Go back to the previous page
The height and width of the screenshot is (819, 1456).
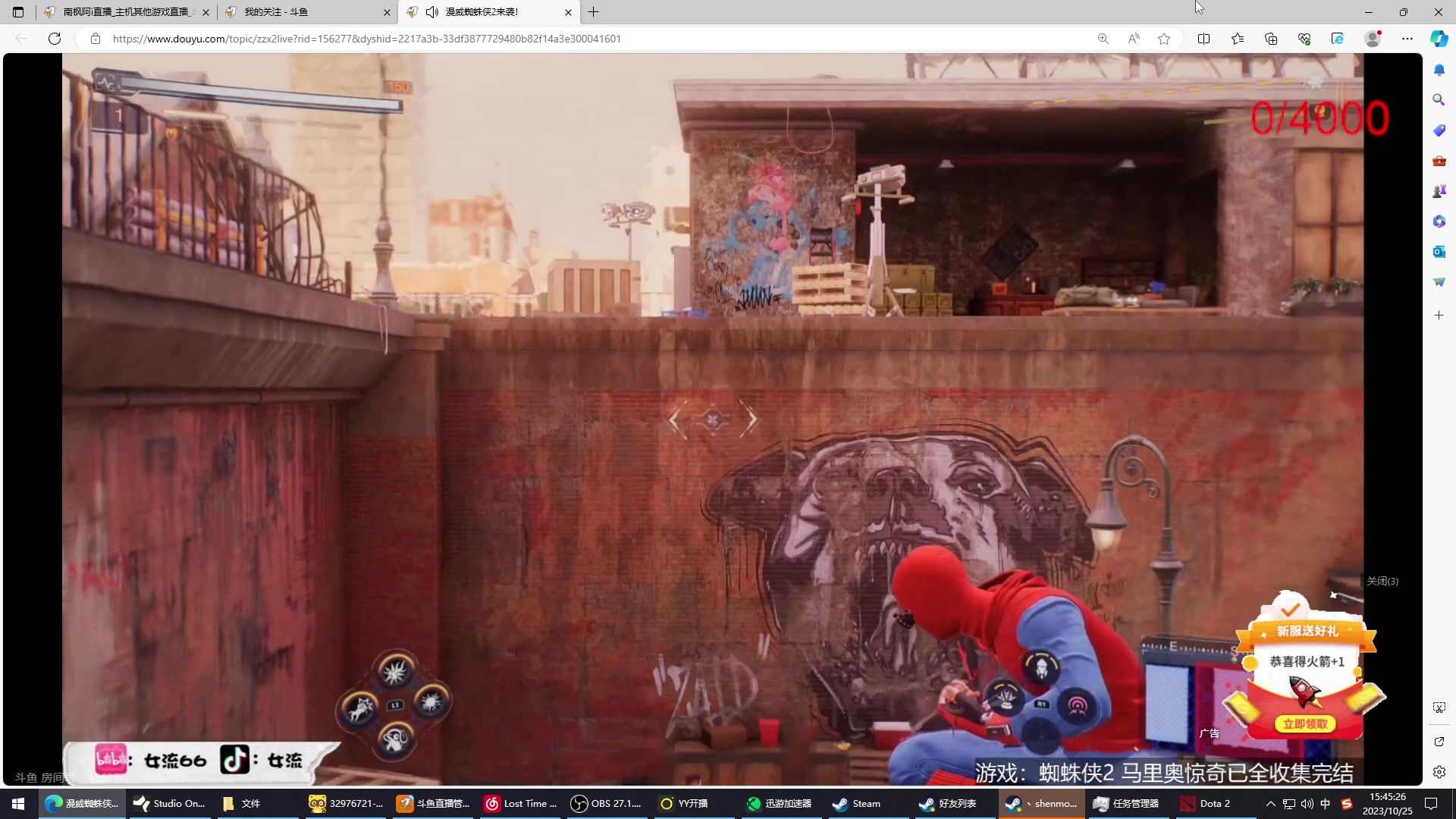click(x=21, y=39)
